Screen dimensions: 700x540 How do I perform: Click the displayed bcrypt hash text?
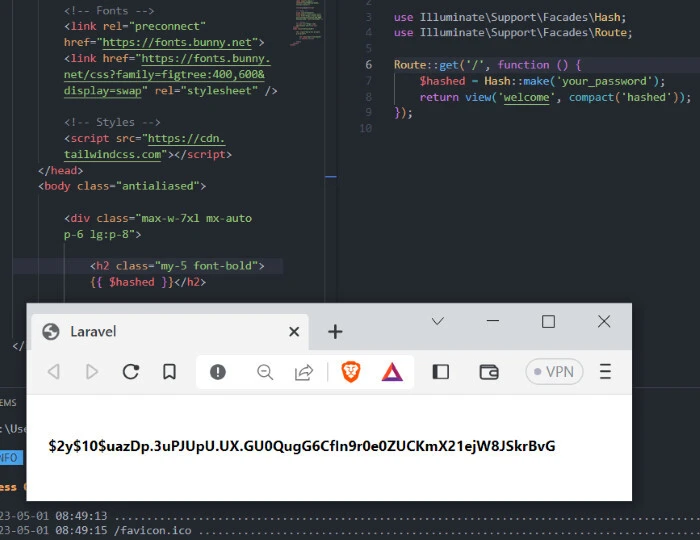click(301, 446)
